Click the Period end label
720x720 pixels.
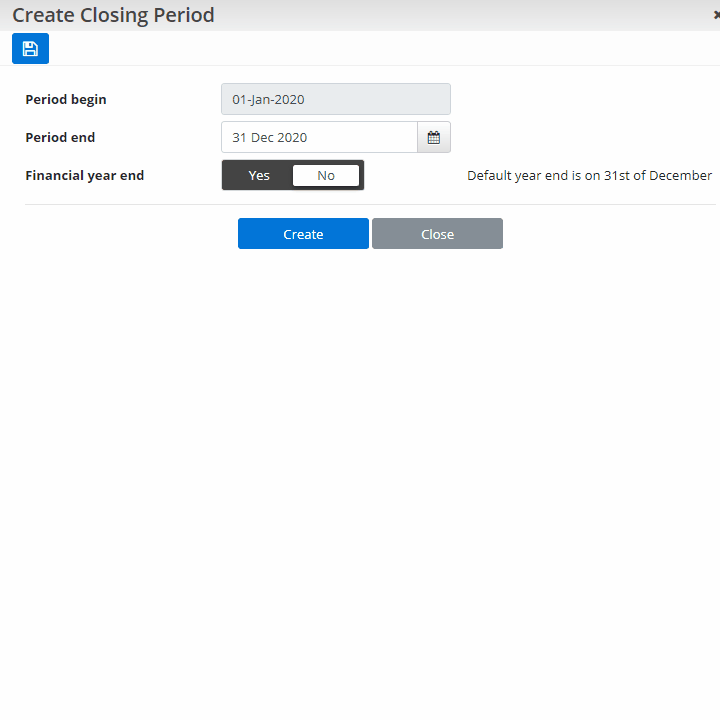60,137
